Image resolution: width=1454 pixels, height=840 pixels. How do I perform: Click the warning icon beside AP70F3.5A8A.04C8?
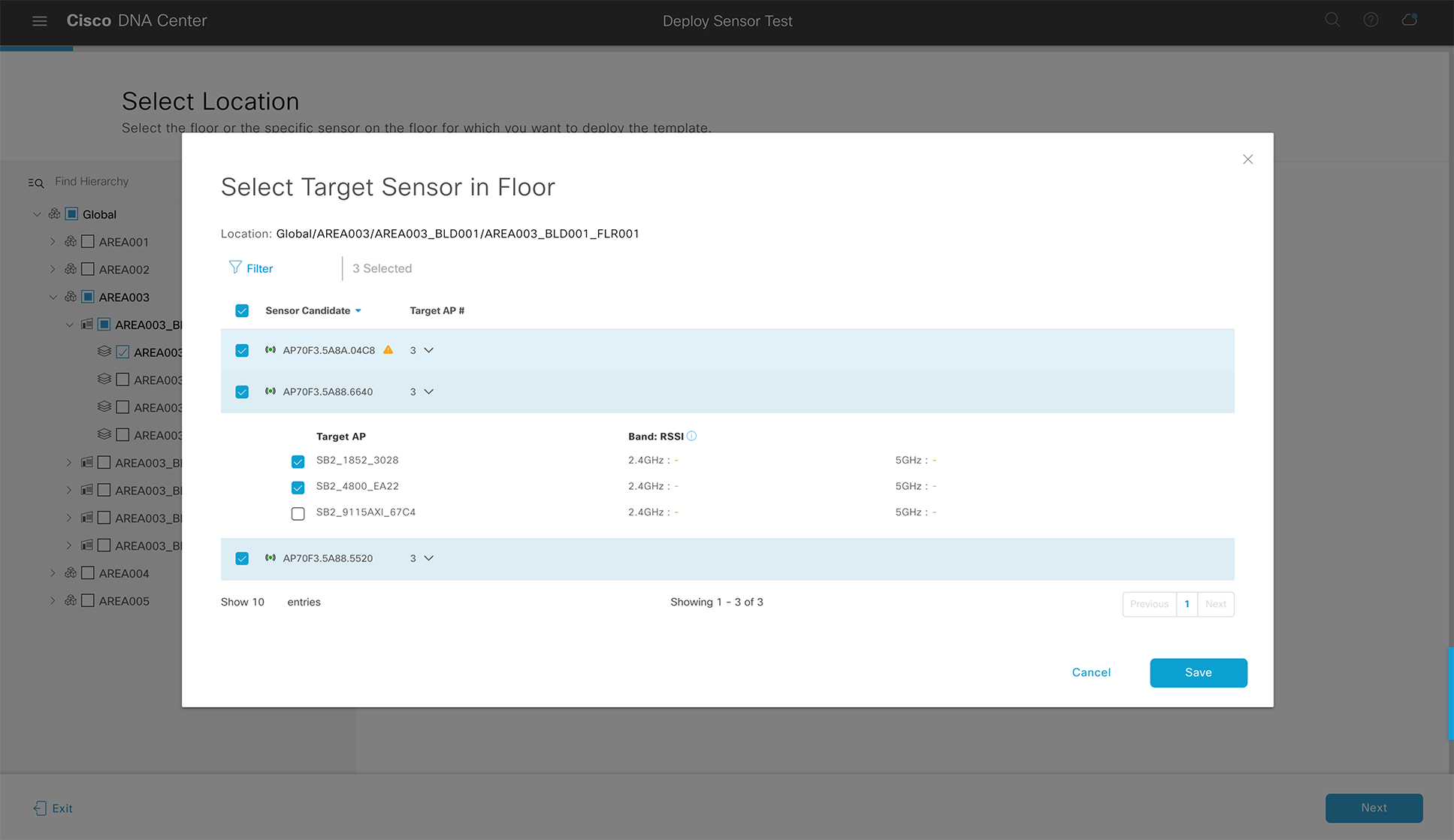(388, 350)
